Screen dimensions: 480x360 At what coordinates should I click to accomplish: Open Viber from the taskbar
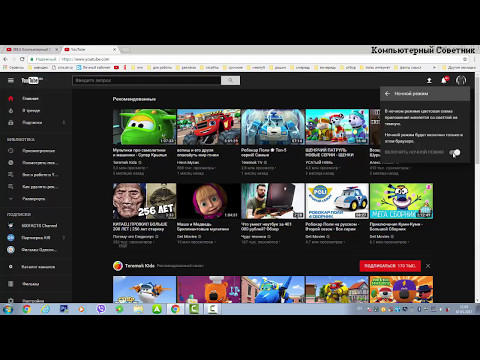[101, 309]
